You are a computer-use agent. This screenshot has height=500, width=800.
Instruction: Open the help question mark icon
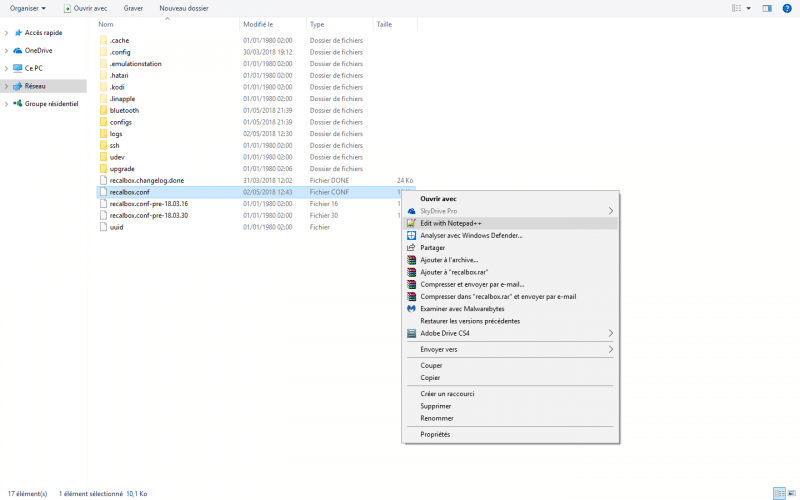tap(788, 8)
